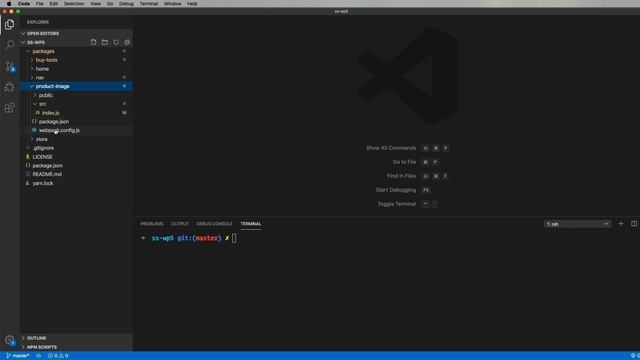640x360 pixels.
Task: Open the Debug menu
Action: pos(126,4)
